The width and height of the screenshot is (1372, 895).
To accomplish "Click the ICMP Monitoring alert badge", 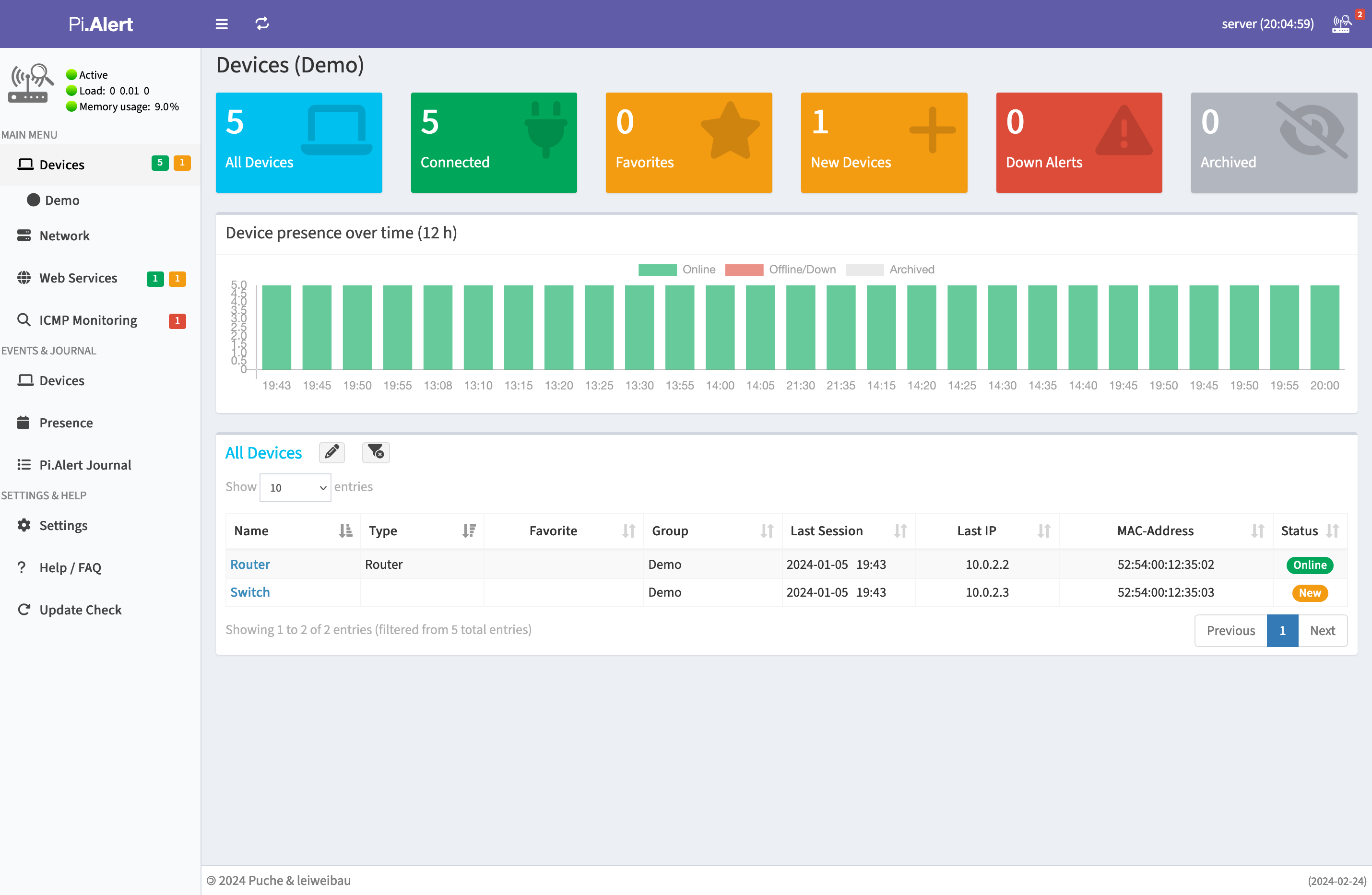I will click(178, 320).
